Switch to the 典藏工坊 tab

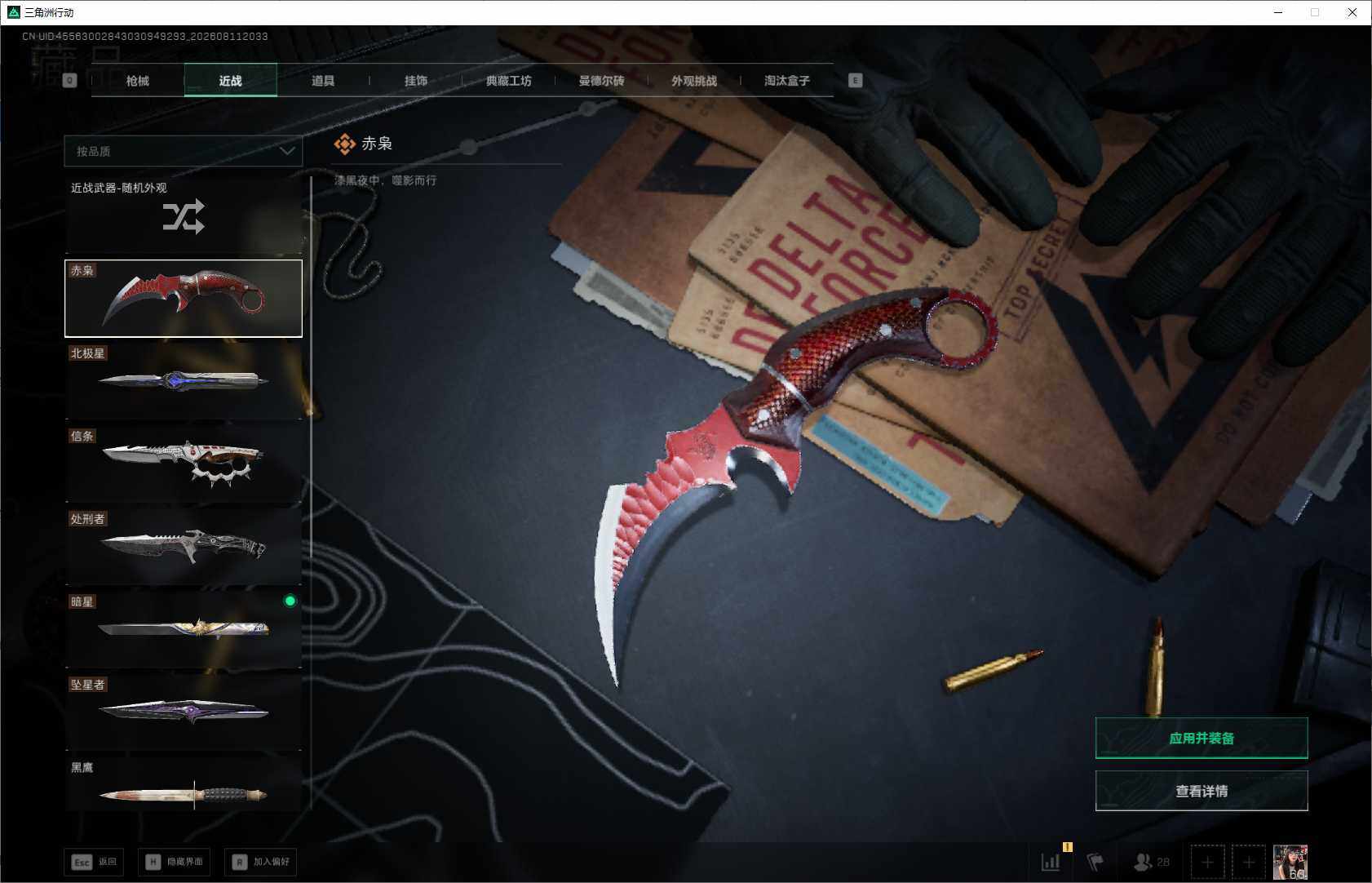(509, 81)
